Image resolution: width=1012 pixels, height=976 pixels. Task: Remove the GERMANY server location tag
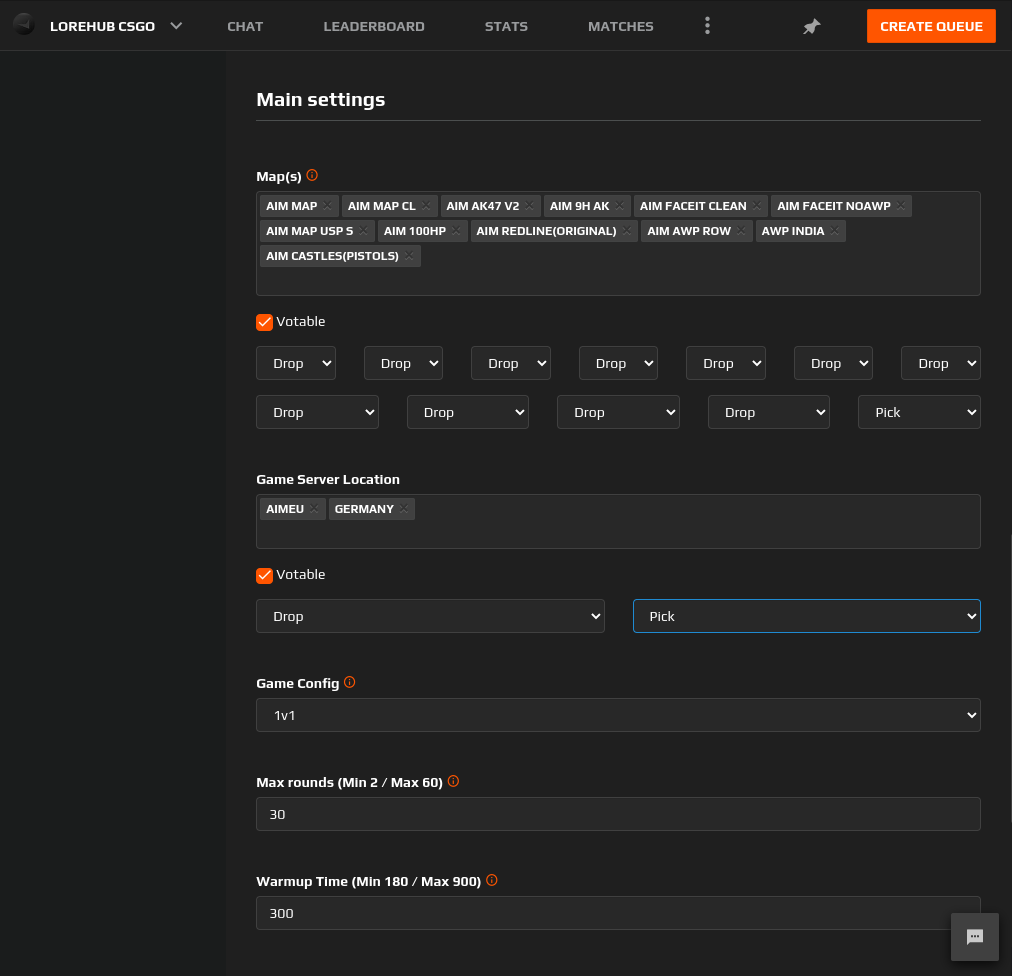point(406,508)
